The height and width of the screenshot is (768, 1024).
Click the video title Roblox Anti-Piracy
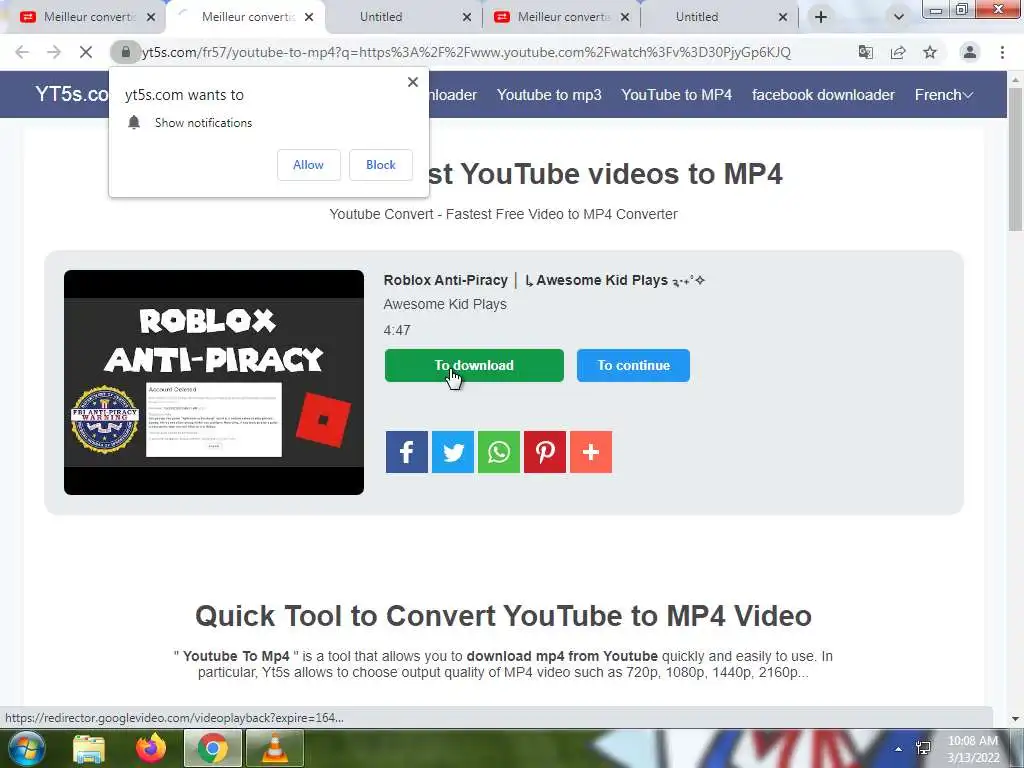[x=544, y=280]
